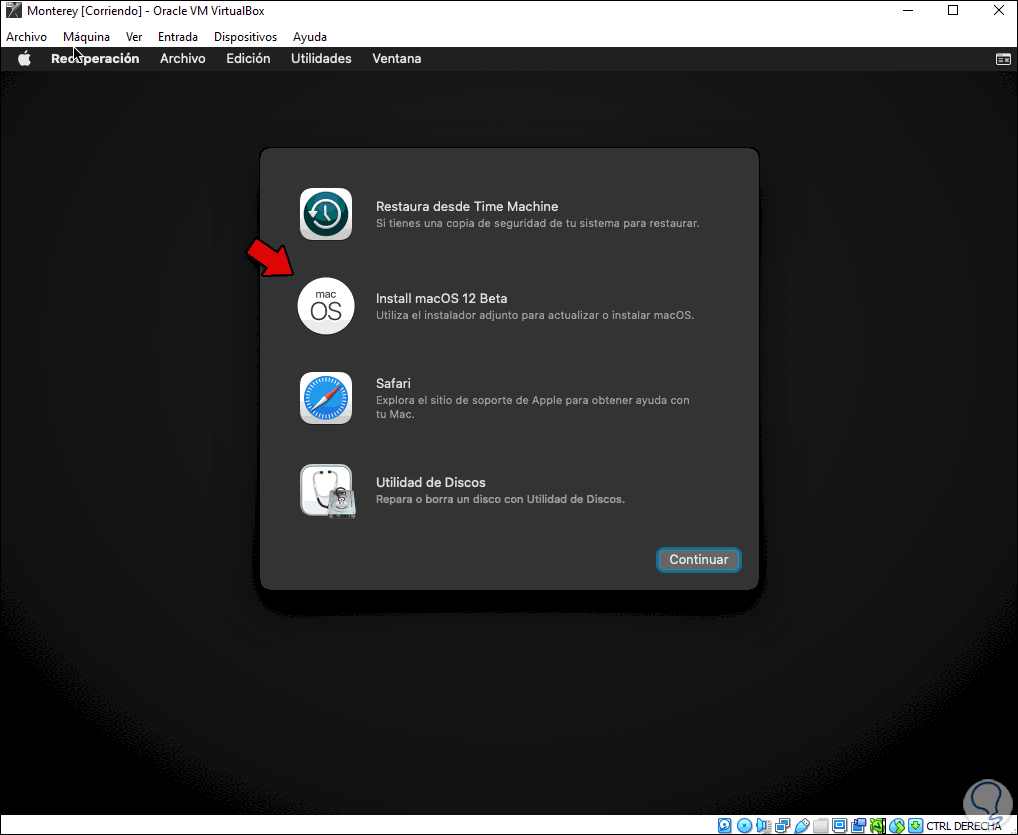This screenshot has height=835, width=1018.
Task: Click the CTRL DERECHA host key label
Action: [x=963, y=826]
